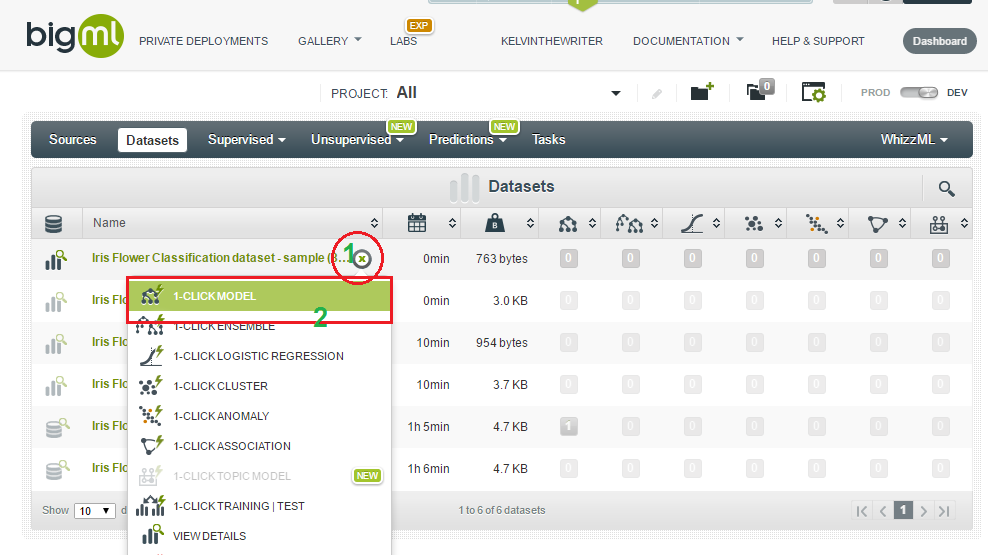Sort by the associations column icon
988x555 pixels.
point(877,224)
